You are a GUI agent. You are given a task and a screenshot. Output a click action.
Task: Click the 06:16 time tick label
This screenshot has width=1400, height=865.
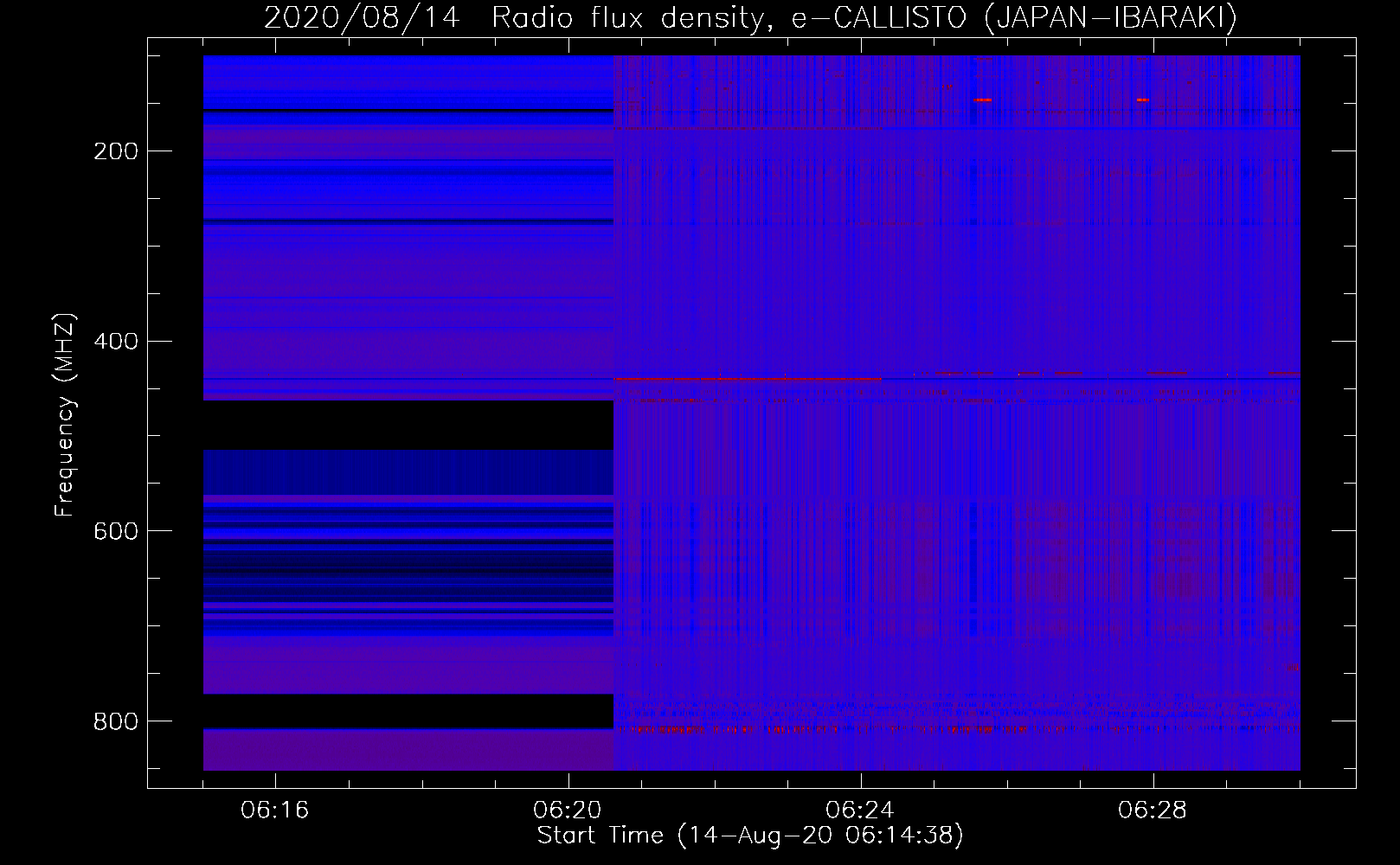point(275,810)
